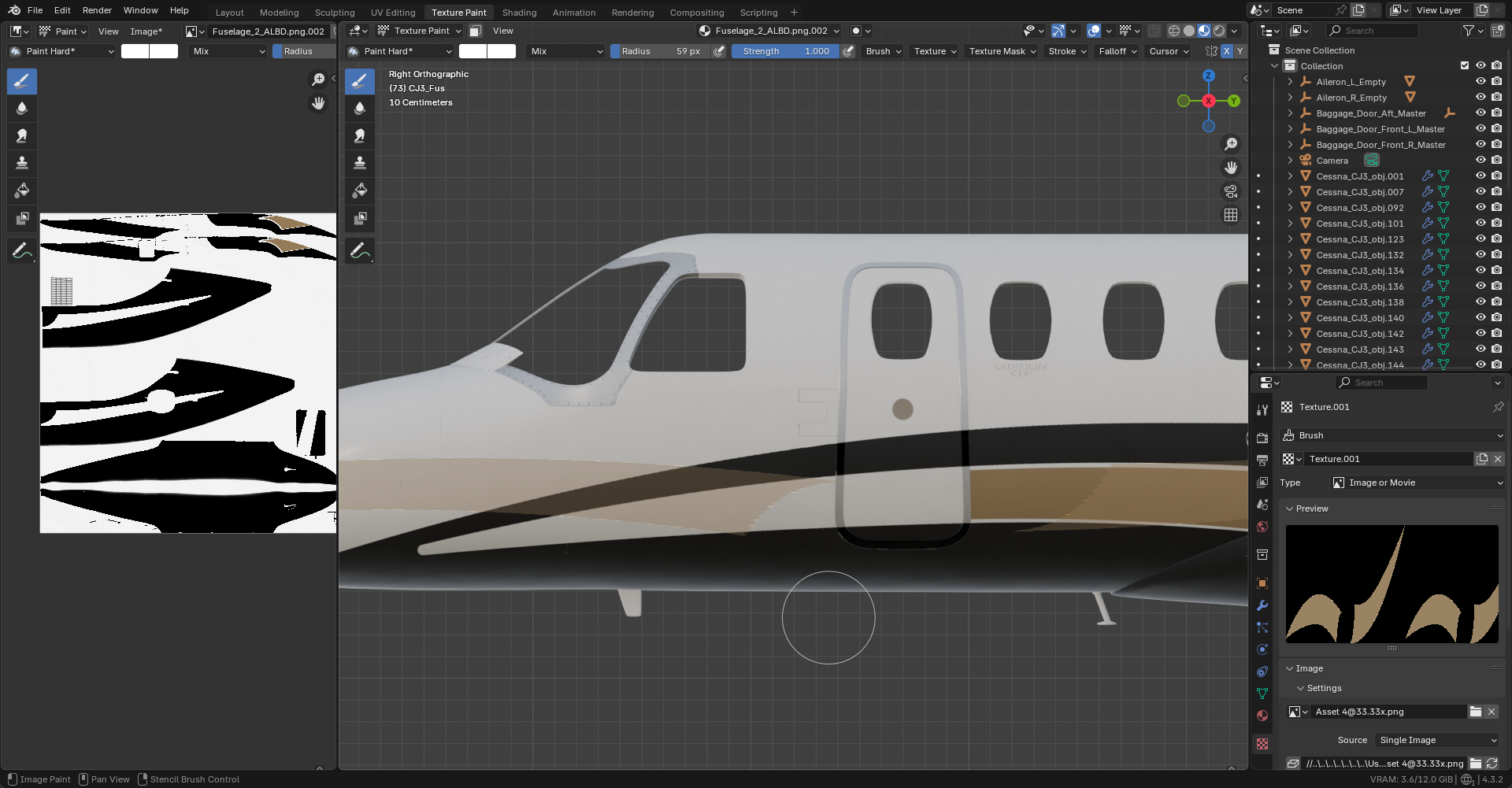Screen dimensions: 1512x788
Task: Select the Fill tool in the image editor toolbar
Action: [22, 191]
